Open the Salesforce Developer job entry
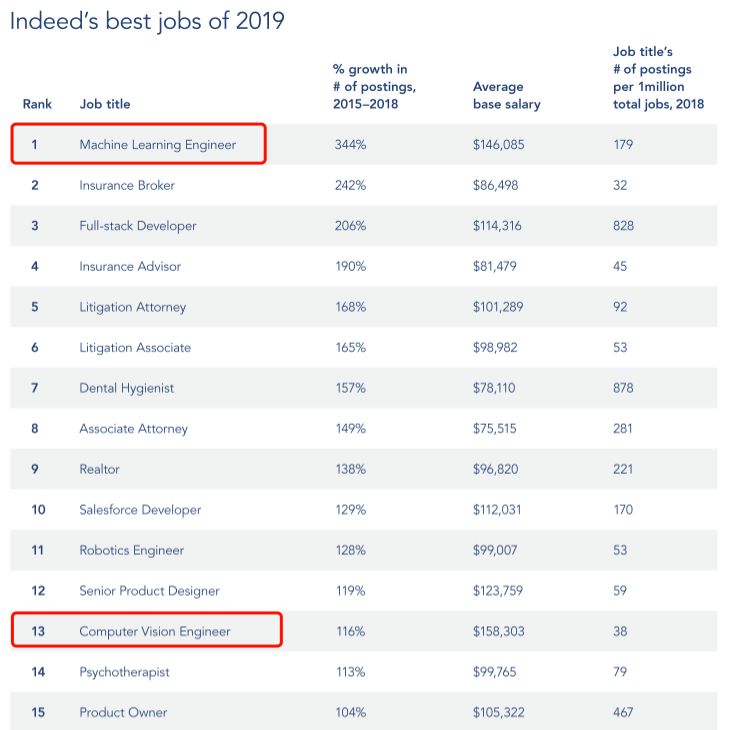Image resolution: width=755 pixels, height=730 pixels. [x=140, y=509]
